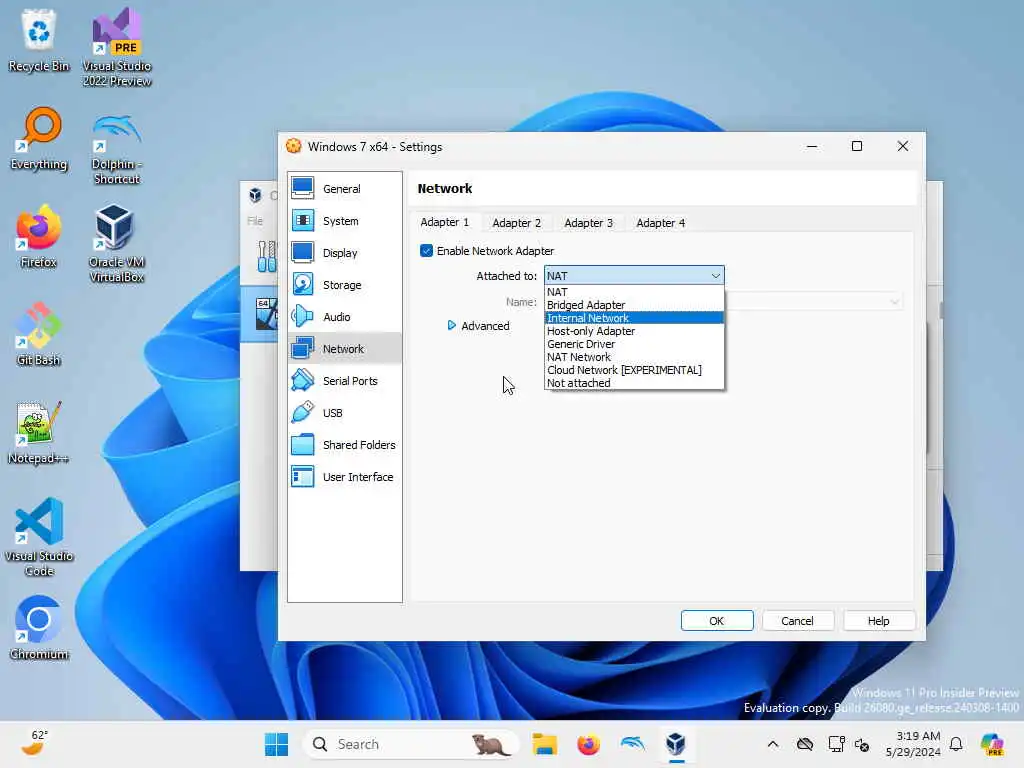Click the Attached to combo box
The image size is (1024, 768).
pos(634,276)
